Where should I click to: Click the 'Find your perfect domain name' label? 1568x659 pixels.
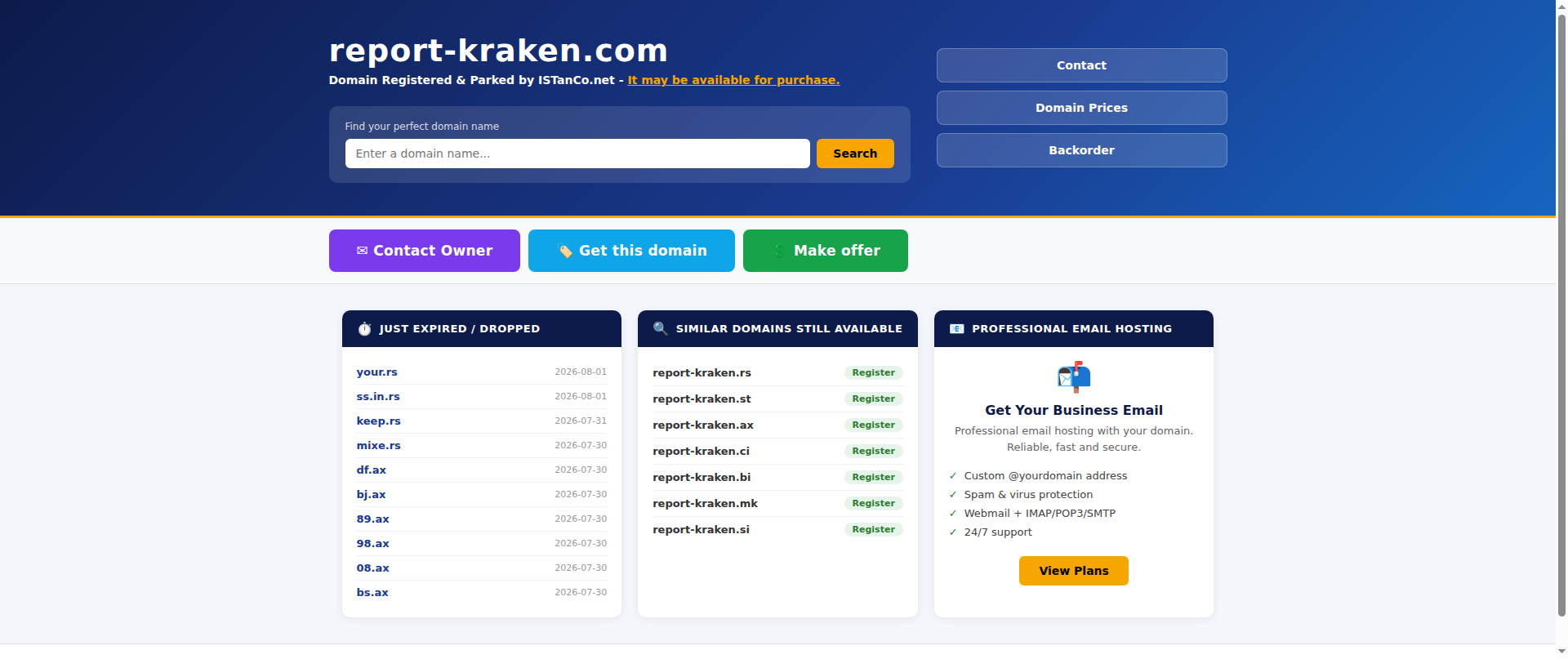pos(421,126)
